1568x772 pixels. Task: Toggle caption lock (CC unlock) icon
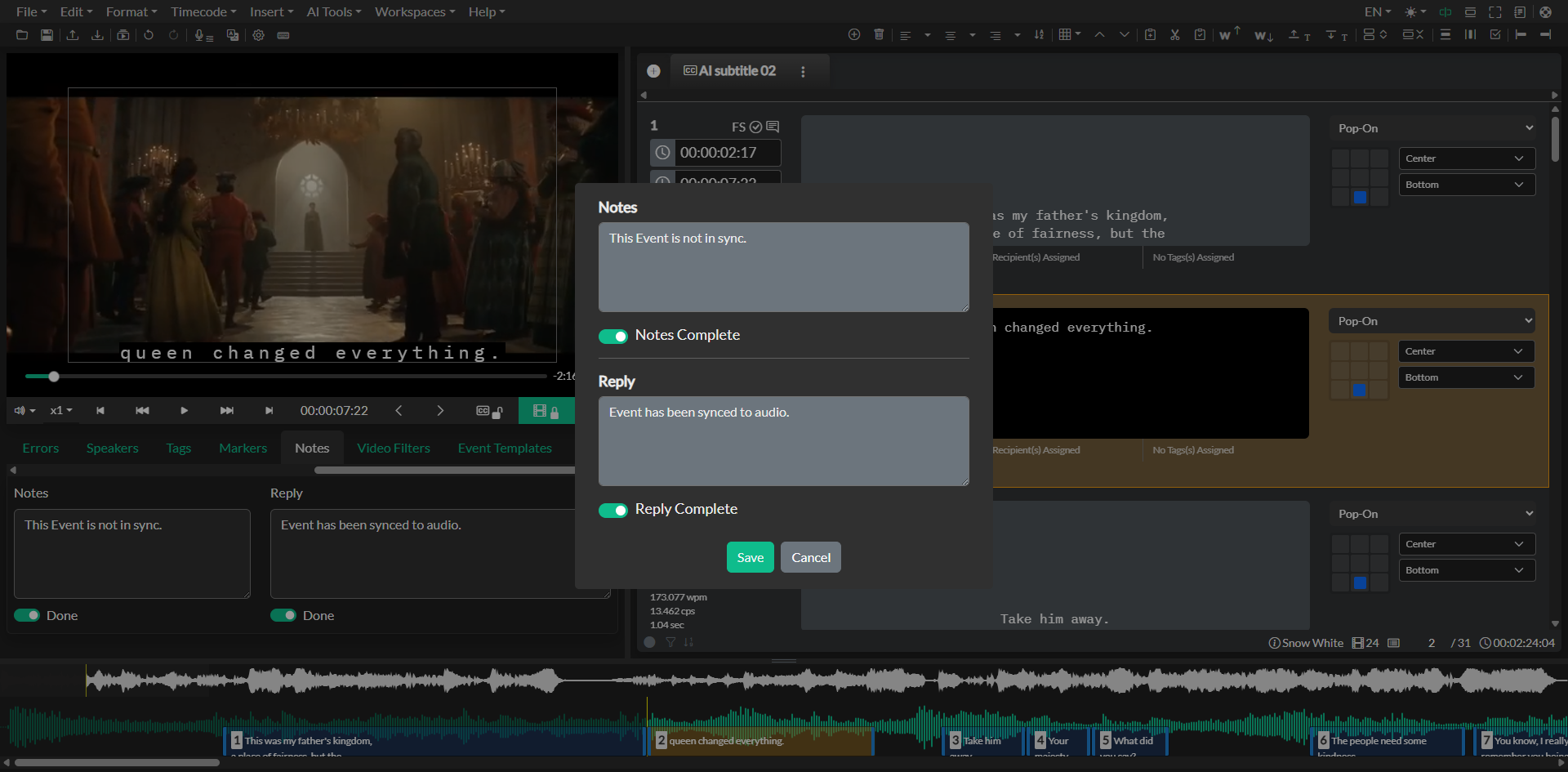coord(489,411)
